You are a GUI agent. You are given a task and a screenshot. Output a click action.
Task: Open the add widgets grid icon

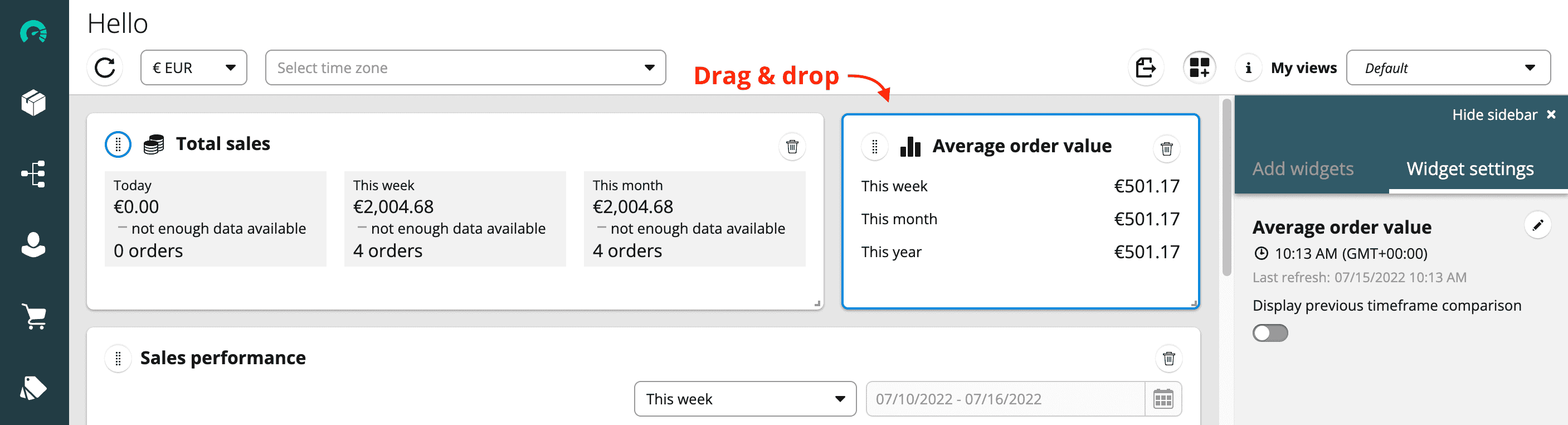1199,67
